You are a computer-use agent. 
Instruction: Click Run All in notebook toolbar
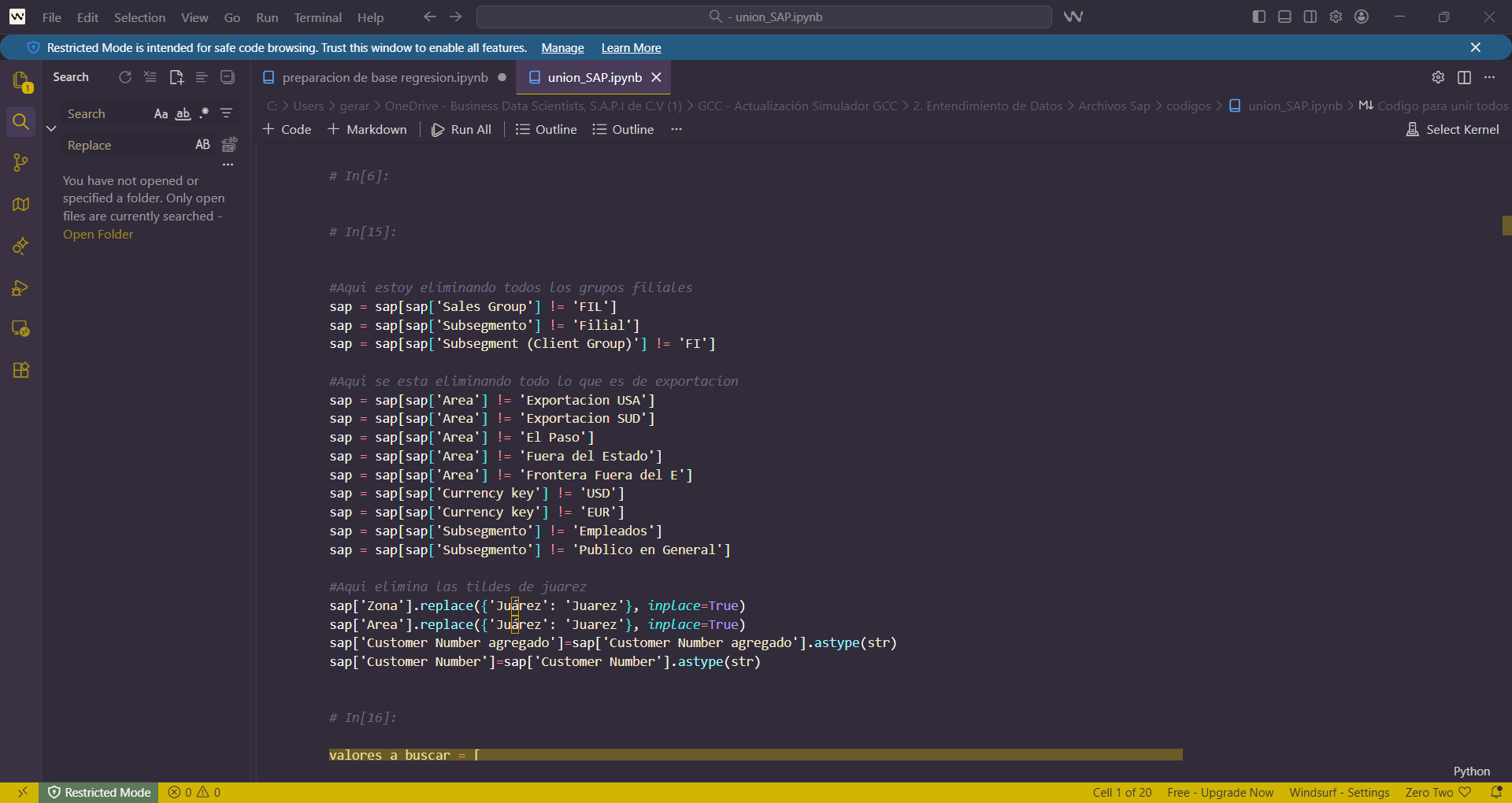coord(461,129)
